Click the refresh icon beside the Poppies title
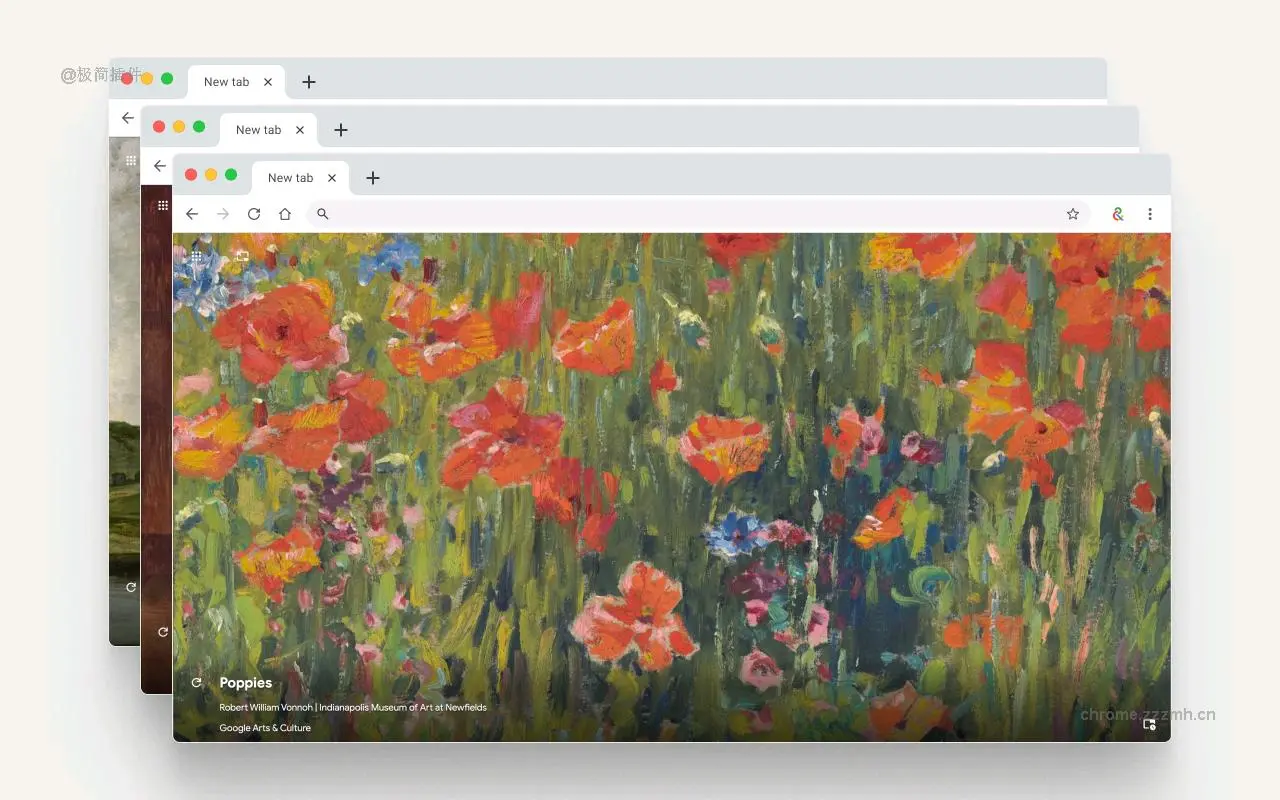The height and width of the screenshot is (800, 1280). tap(196, 683)
